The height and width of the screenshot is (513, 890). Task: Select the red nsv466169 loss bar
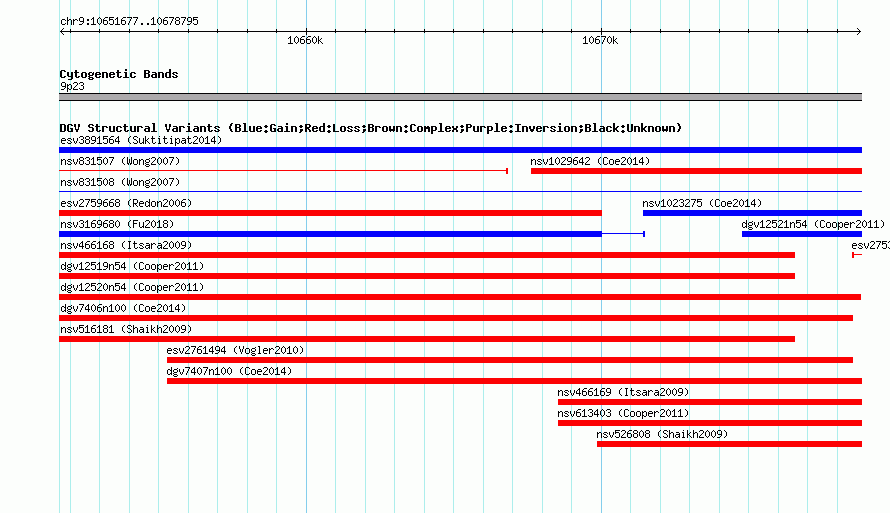(x=710, y=402)
